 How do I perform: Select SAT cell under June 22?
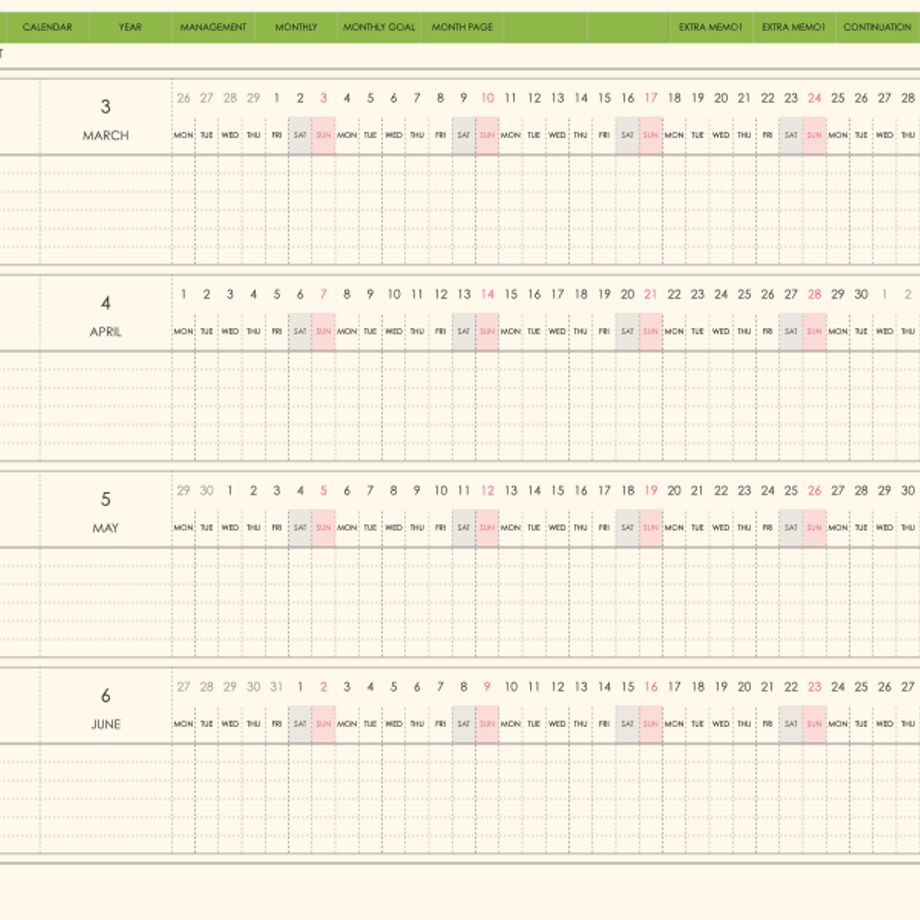pyautogui.click(x=791, y=725)
